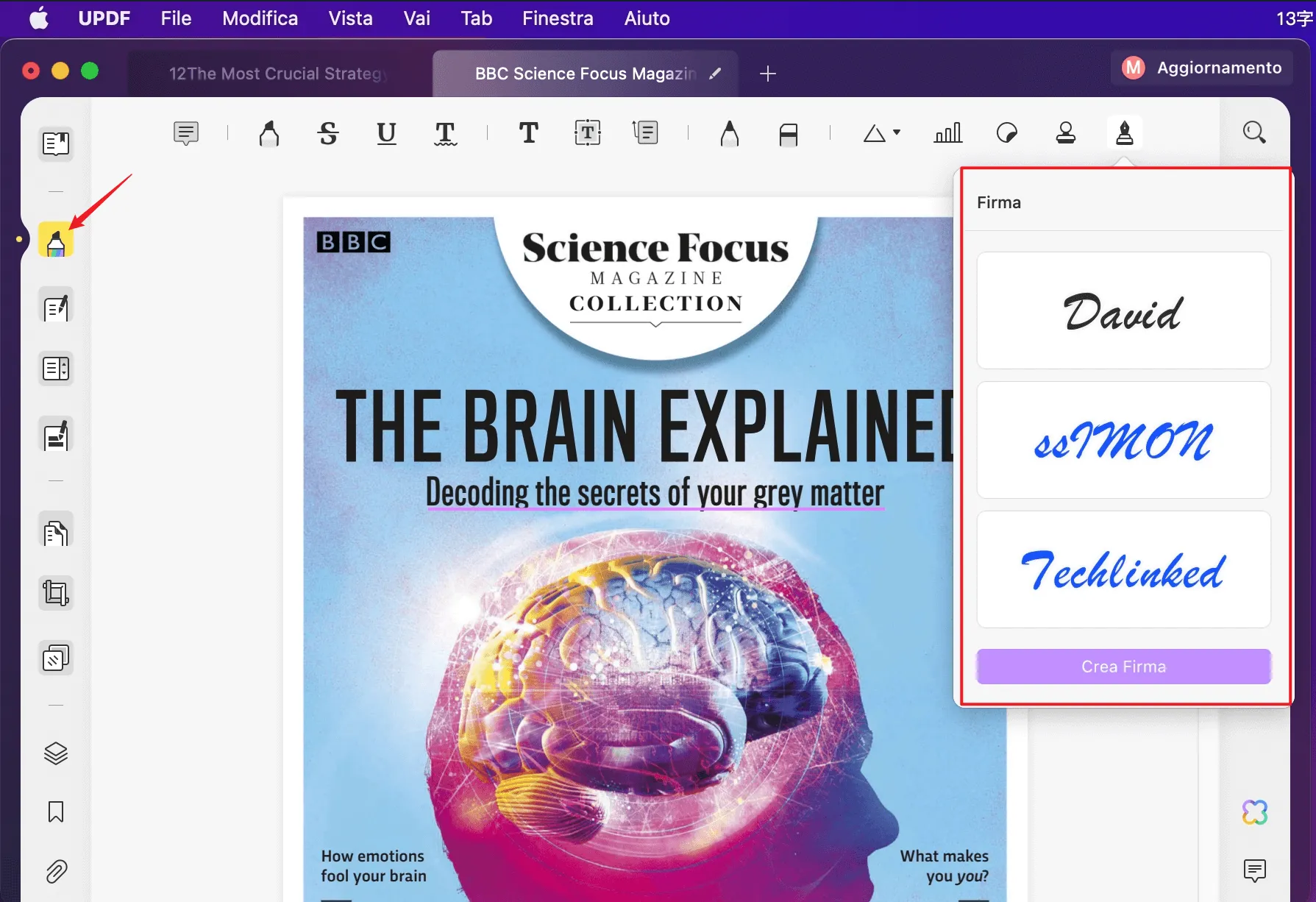The image size is (1316, 902).
Task: Open the comments list panel icon
Action: coord(1254,870)
